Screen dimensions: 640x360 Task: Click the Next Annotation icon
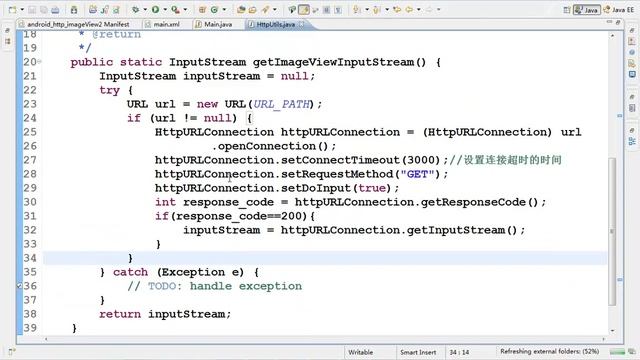point(357,9)
